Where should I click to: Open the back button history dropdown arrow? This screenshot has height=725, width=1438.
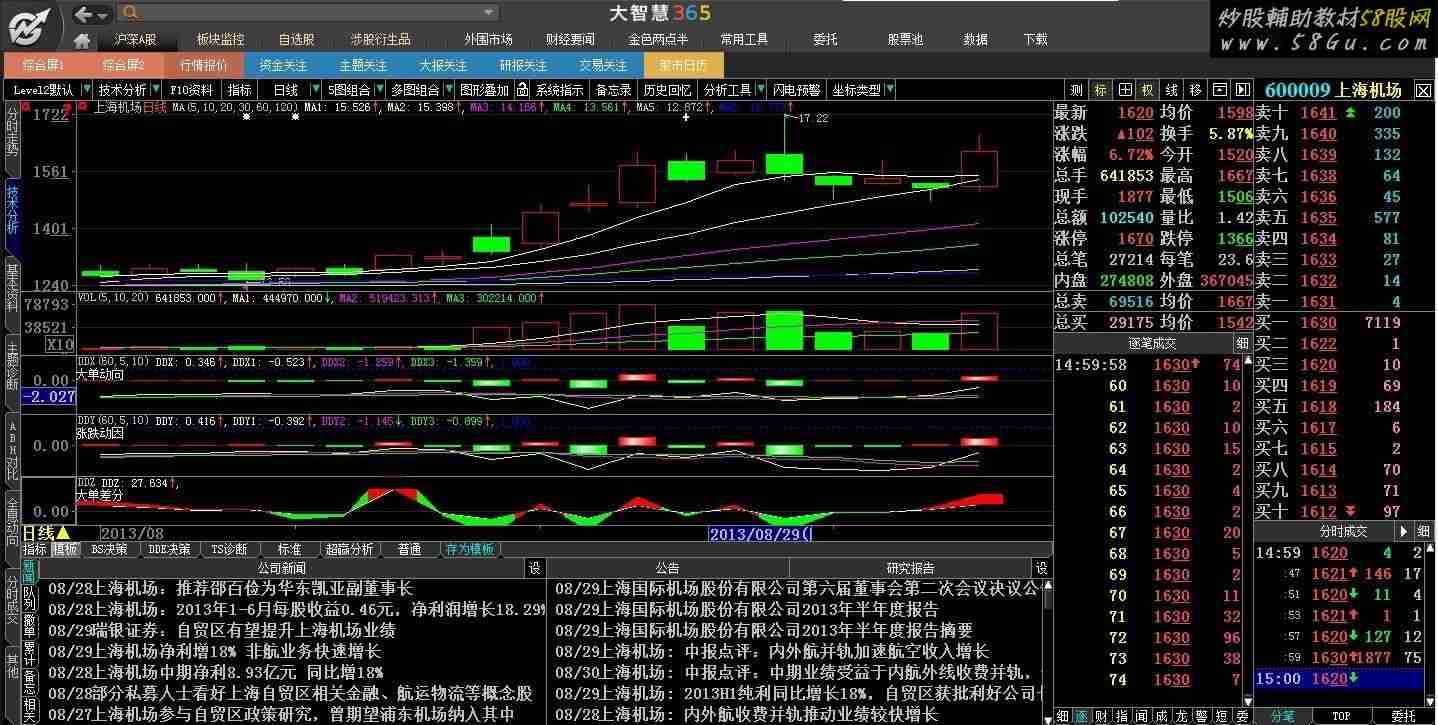104,14
